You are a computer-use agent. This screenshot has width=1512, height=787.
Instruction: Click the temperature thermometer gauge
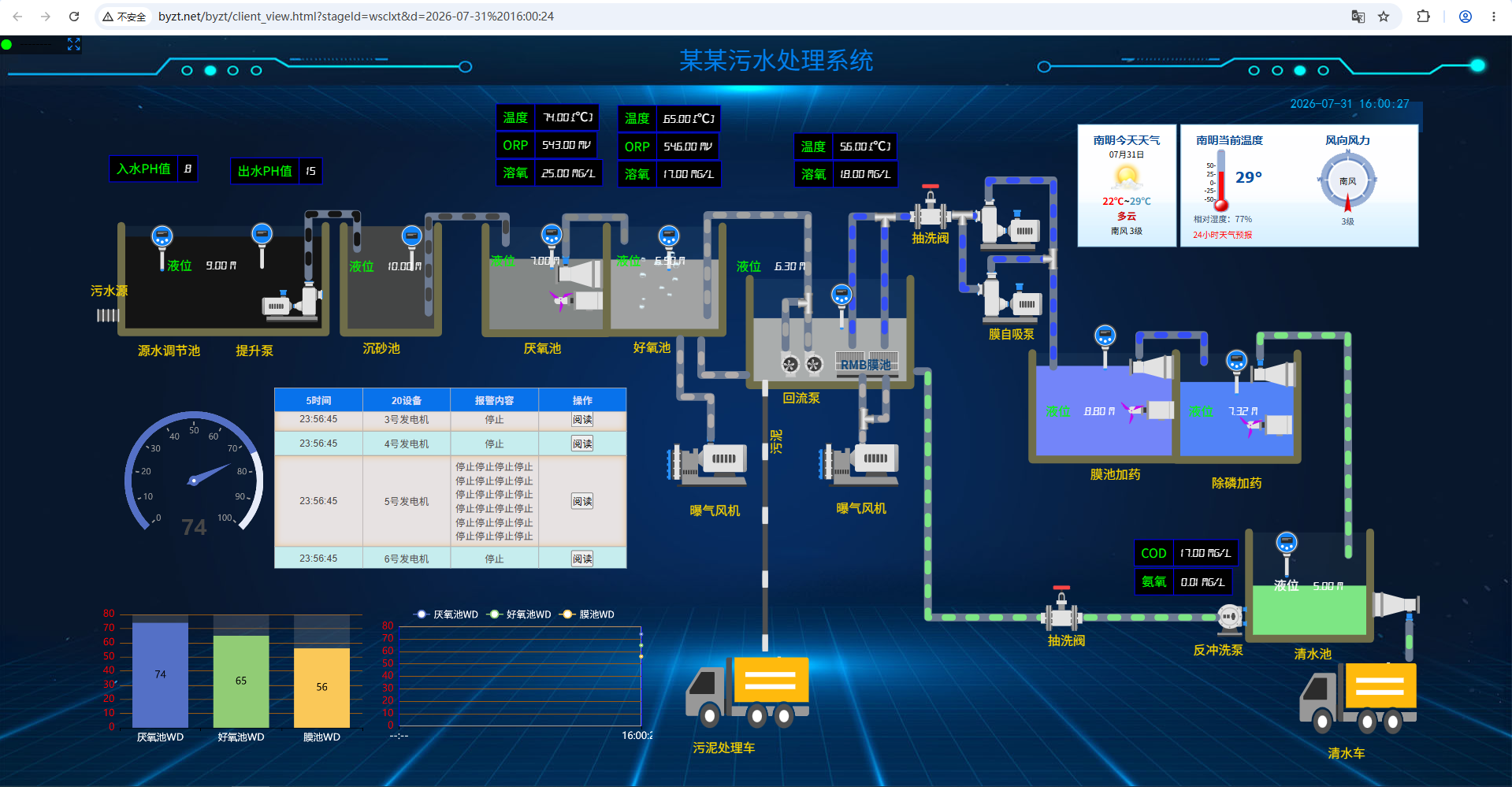[x=1220, y=181]
